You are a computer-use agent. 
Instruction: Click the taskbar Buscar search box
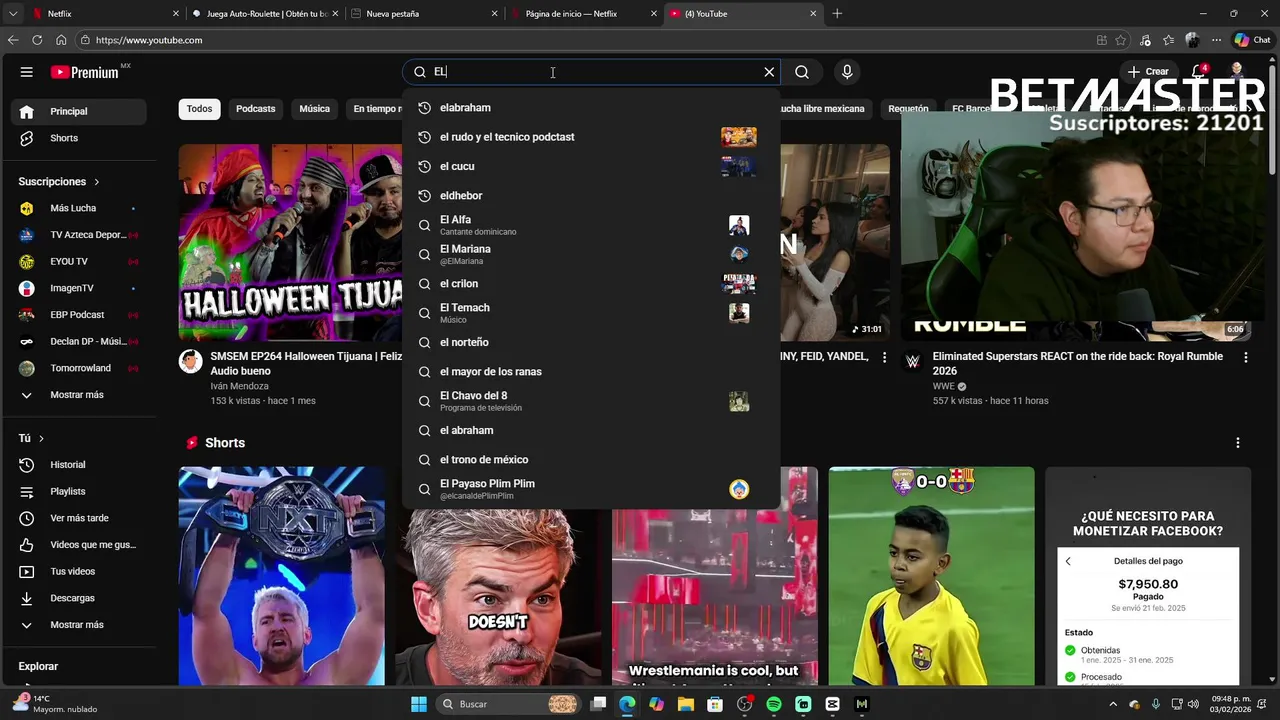click(510, 704)
